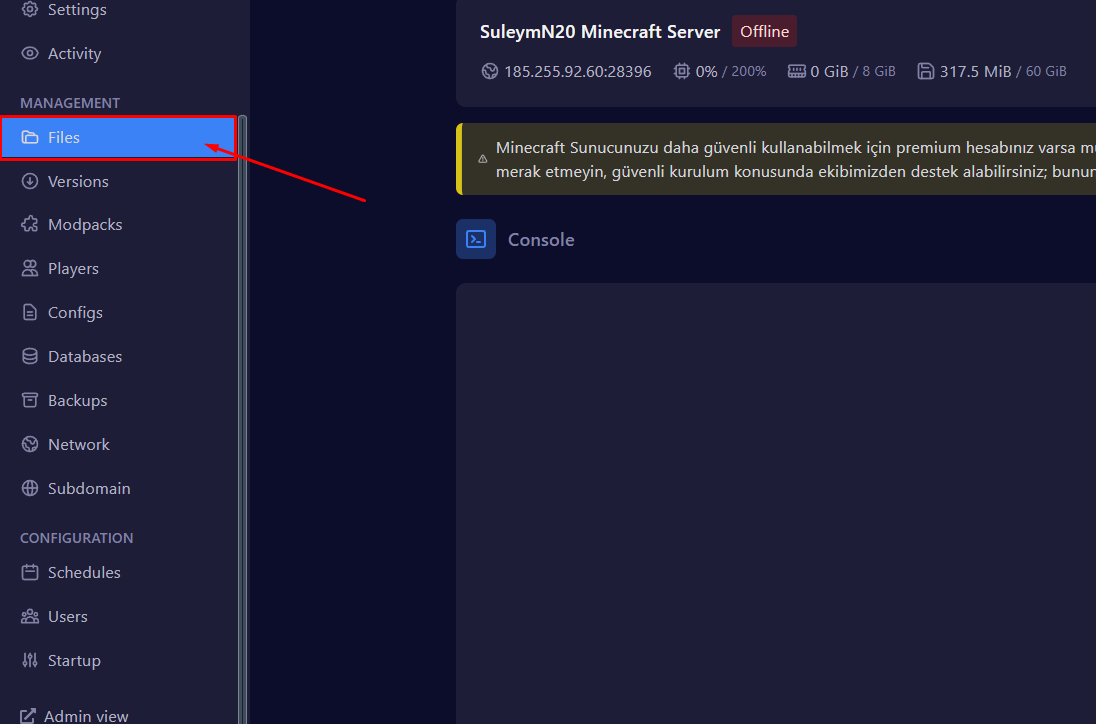Click the Backups archive icon
This screenshot has width=1096, height=724.
(29, 400)
